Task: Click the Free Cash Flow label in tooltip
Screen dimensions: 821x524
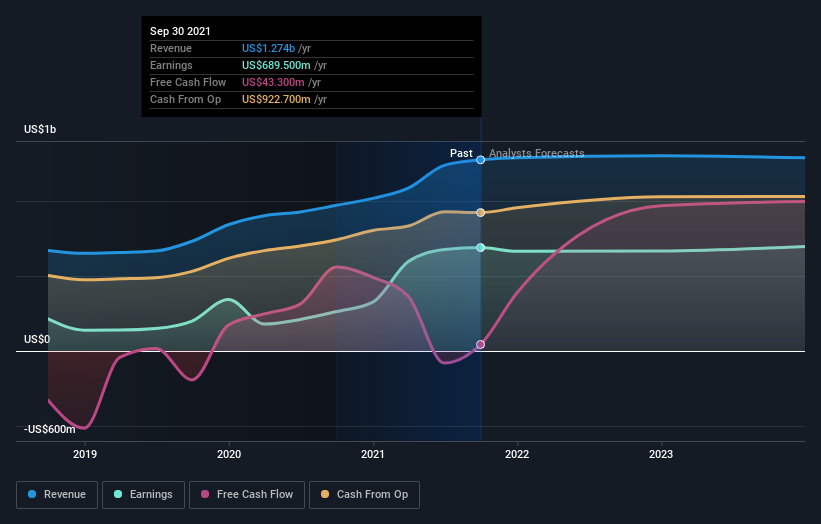Action: point(188,82)
